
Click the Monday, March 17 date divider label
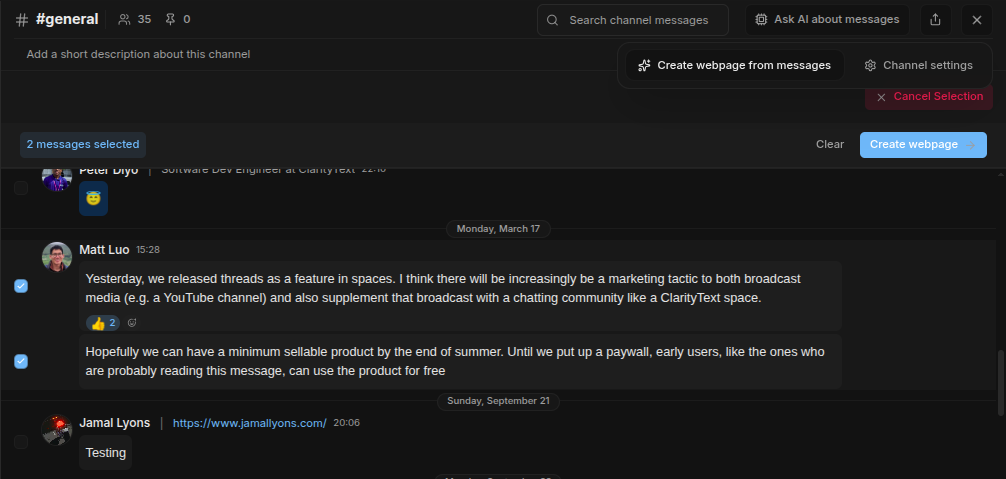tap(498, 229)
